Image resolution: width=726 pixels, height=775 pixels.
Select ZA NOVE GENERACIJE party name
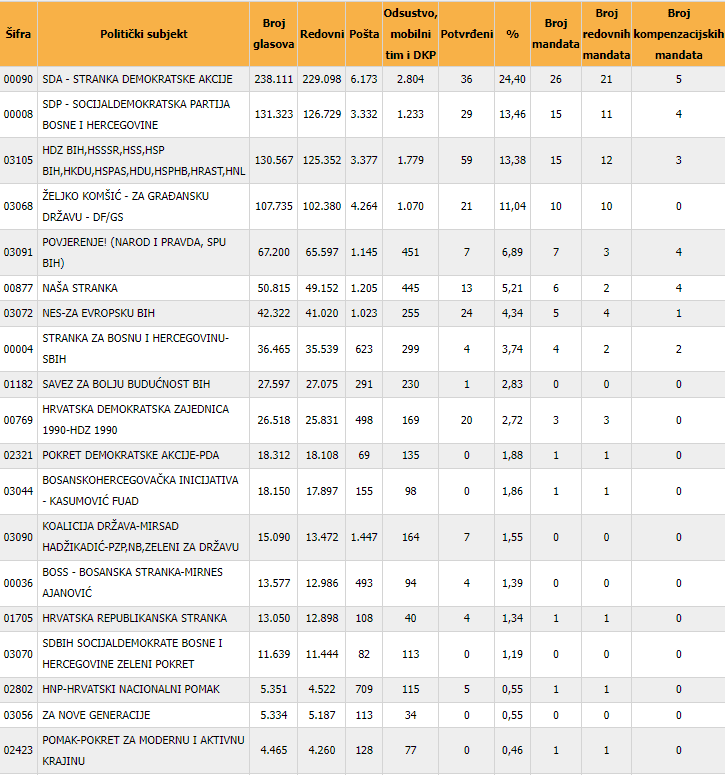[96, 716]
